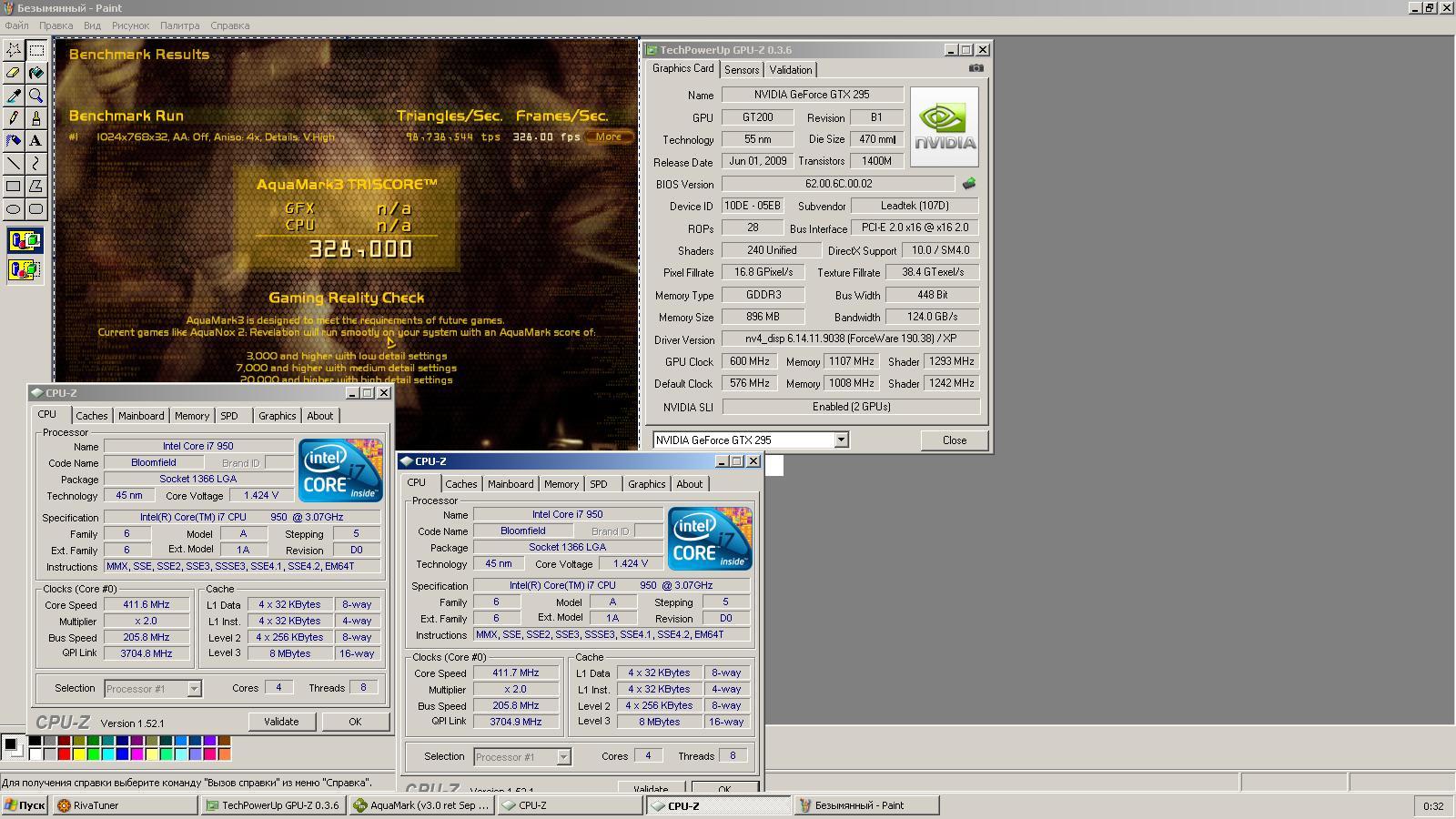Select the Brush tool in Paint
Image resolution: width=1456 pixels, height=819 pixels.
(36, 118)
